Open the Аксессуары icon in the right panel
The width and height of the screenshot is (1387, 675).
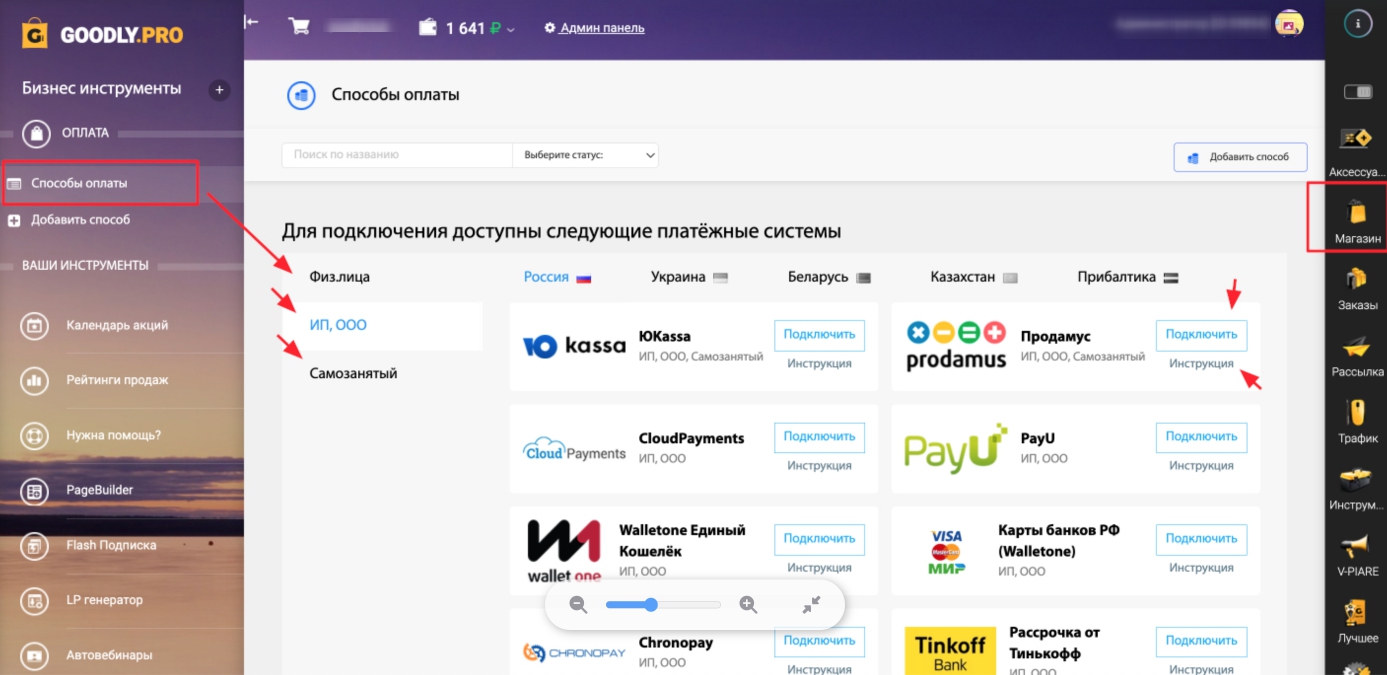[1357, 139]
